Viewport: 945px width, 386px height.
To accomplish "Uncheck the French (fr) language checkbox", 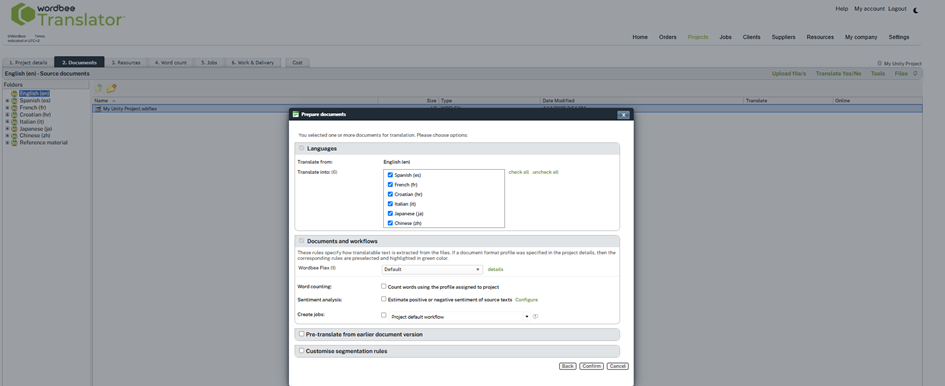I will (391, 185).
